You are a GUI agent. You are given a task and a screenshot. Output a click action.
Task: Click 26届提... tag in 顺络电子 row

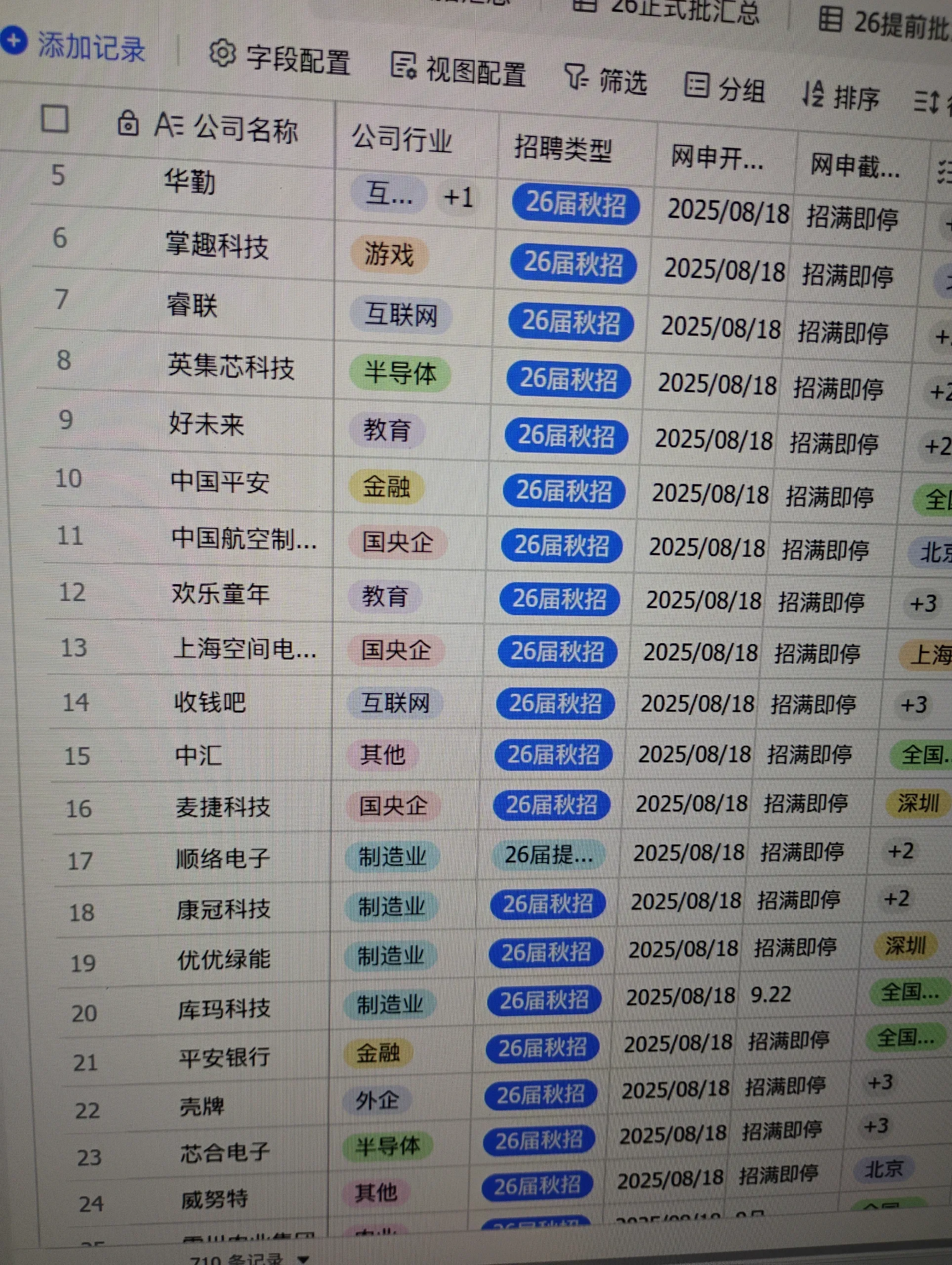tap(548, 855)
